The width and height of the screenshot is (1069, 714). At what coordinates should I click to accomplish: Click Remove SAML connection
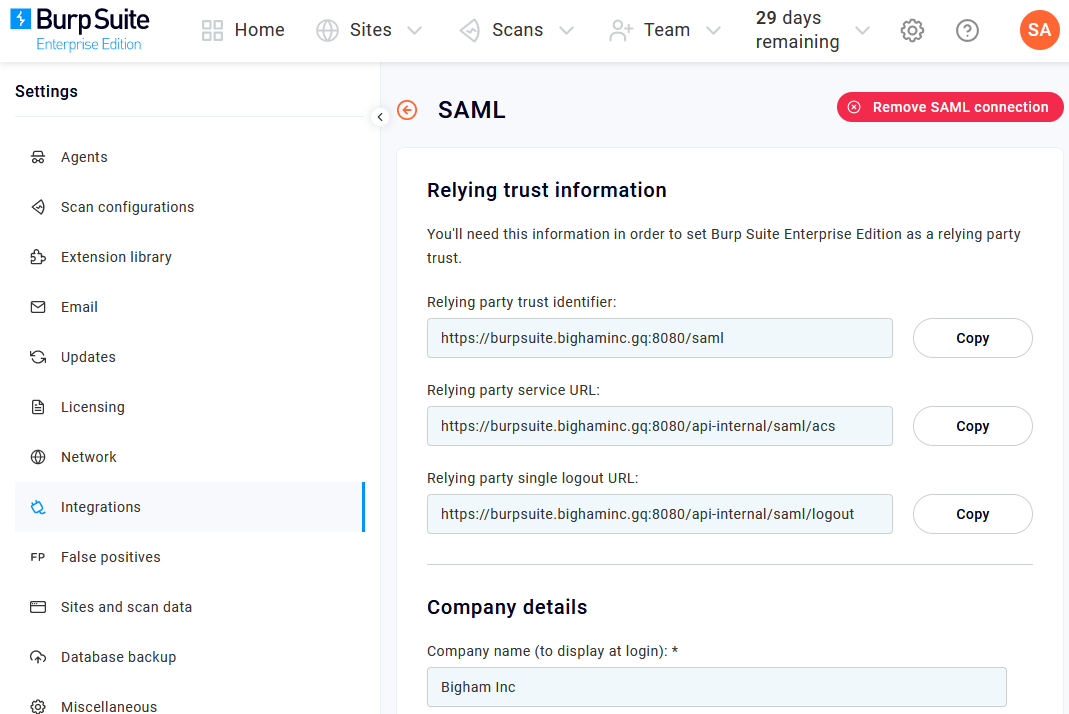pyautogui.click(x=949, y=107)
